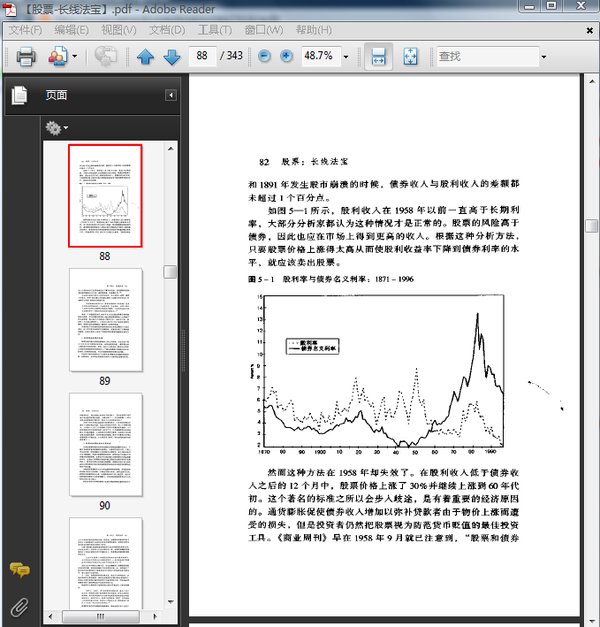The height and width of the screenshot is (627, 600).
Task: Maximize the Adobe Reader window
Action: click(552, 6)
